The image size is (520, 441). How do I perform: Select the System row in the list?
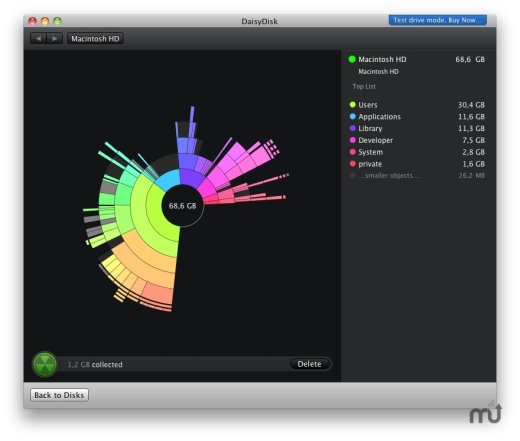pyautogui.click(x=417, y=152)
